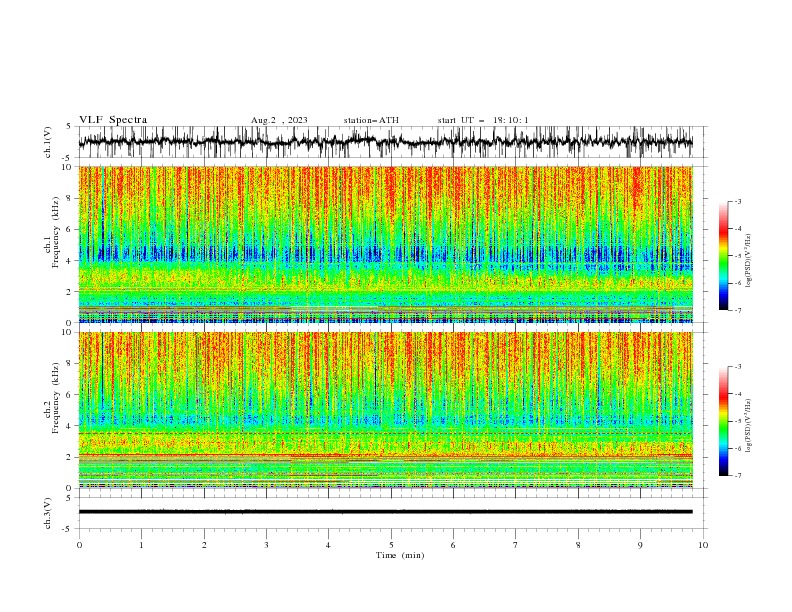Click the "-3" tick on ch.2 colorbar
Viewport: 792px width, 612px height.
click(738, 367)
